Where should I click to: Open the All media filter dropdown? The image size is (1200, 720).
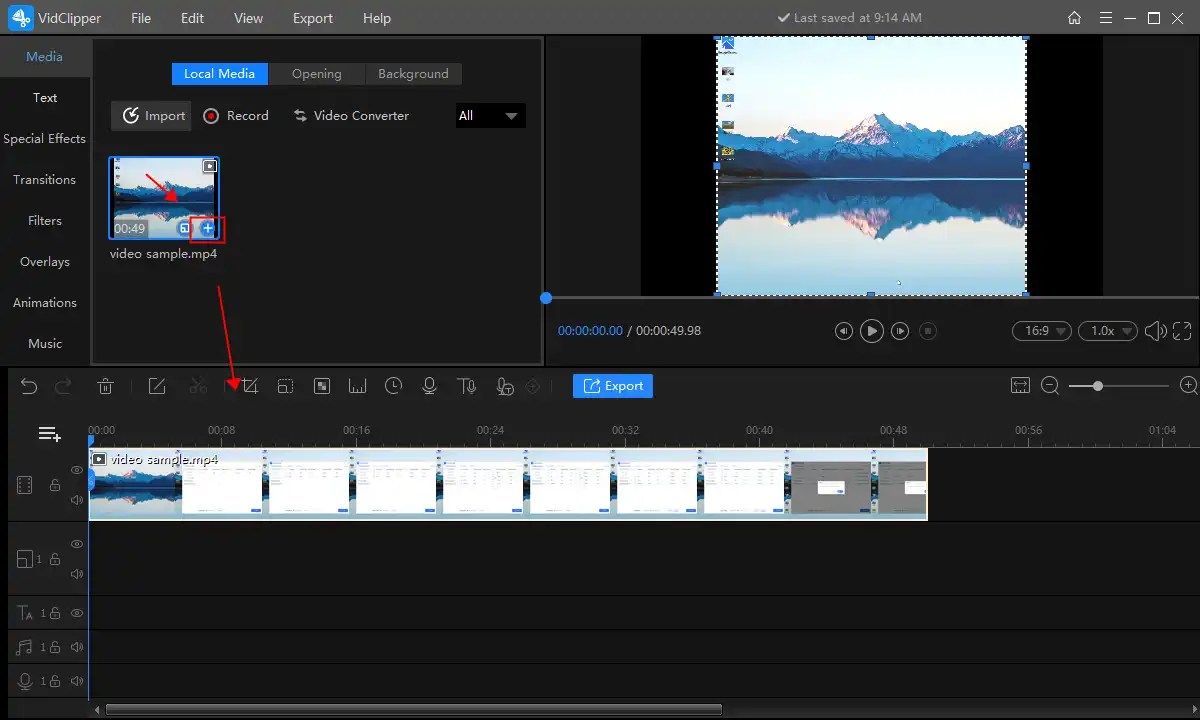pyautogui.click(x=490, y=115)
